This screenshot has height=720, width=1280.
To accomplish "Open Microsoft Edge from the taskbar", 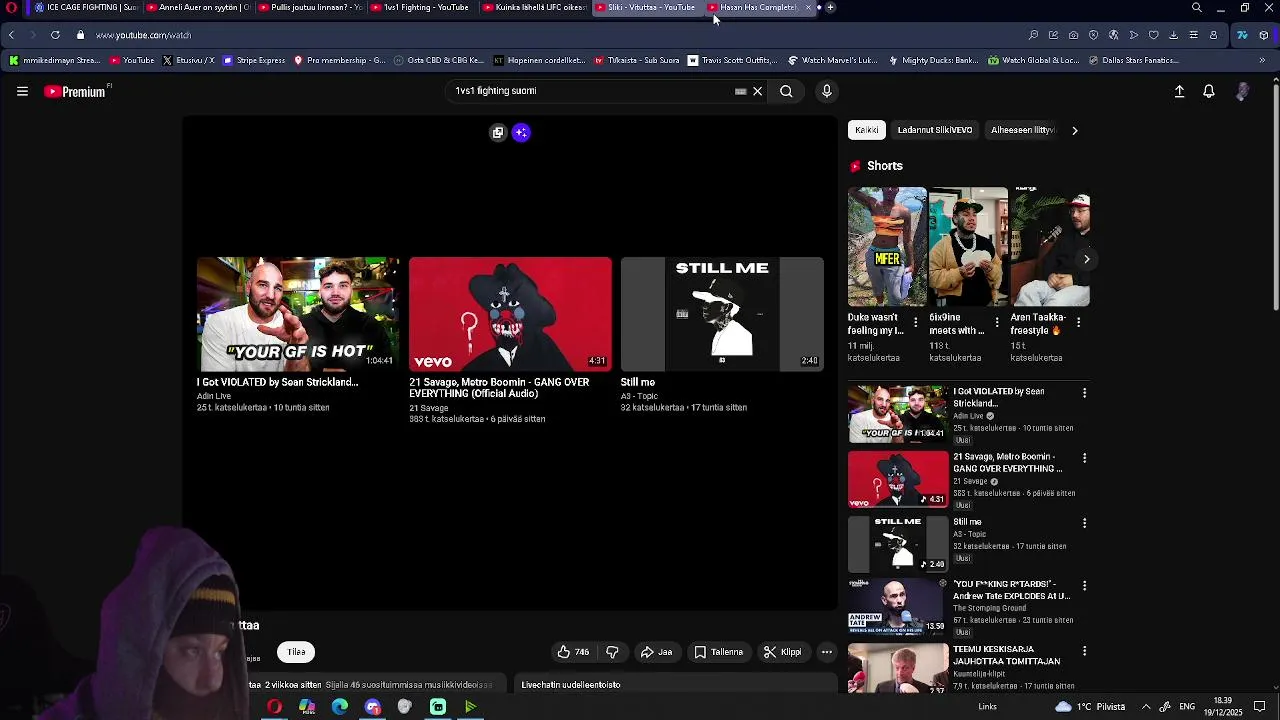I will coord(340,707).
